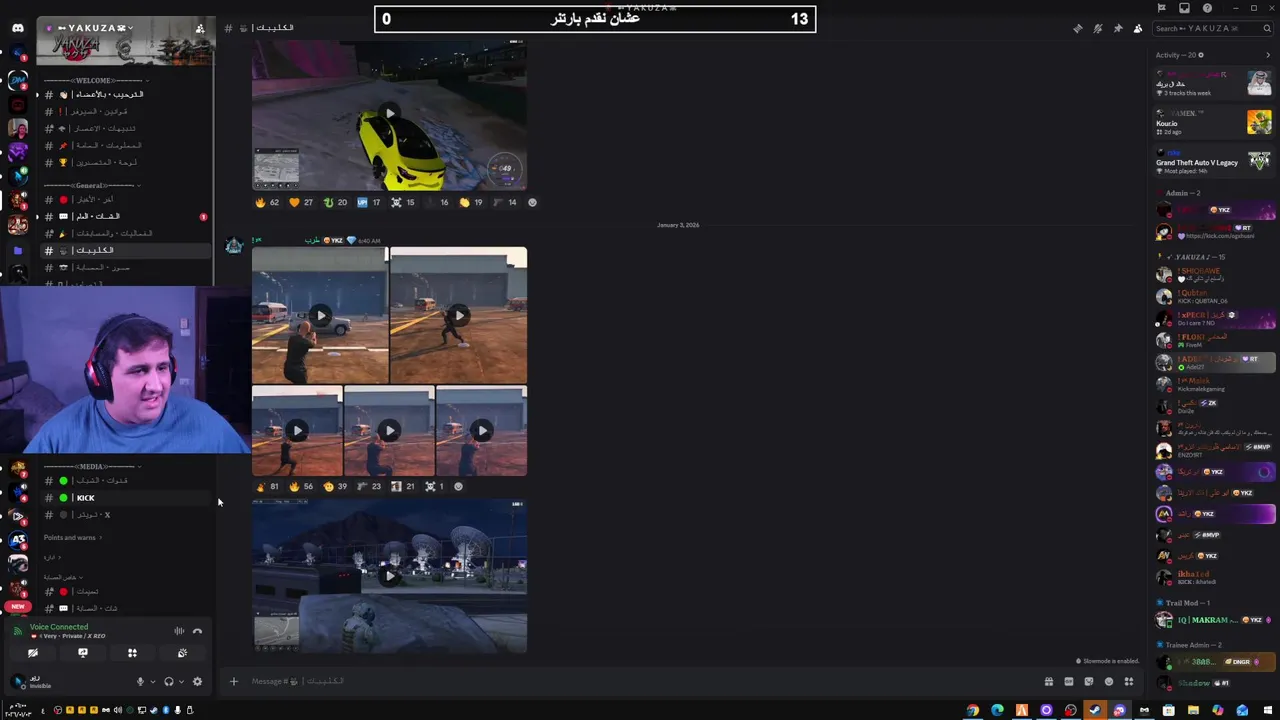Toggle fire reaction showing 62
This screenshot has width=1280, height=720.
[267, 203]
